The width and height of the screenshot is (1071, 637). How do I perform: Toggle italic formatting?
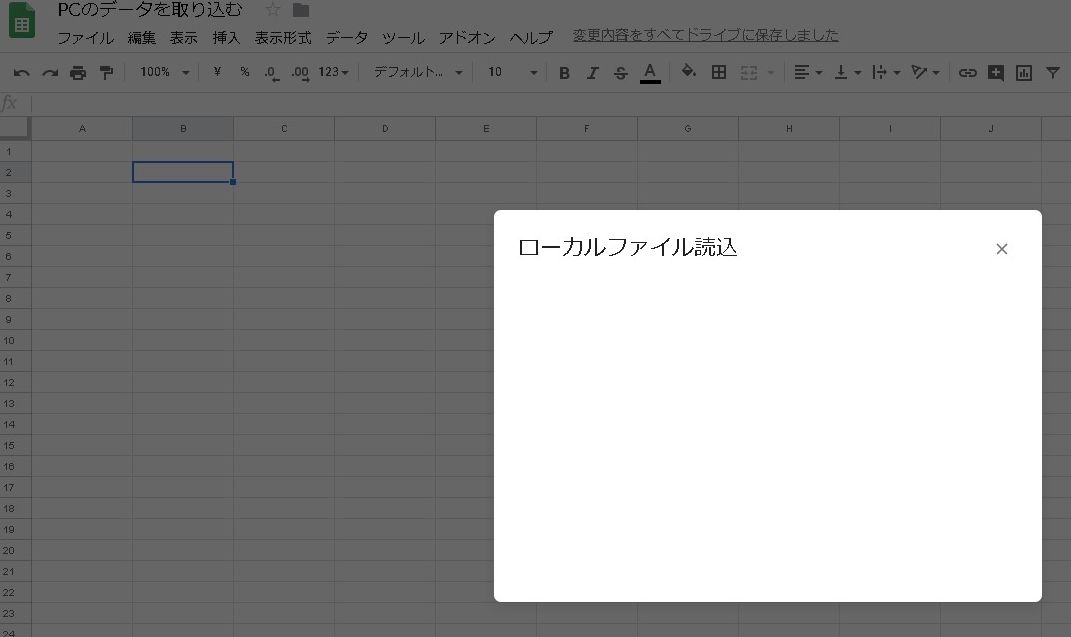pos(592,72)
